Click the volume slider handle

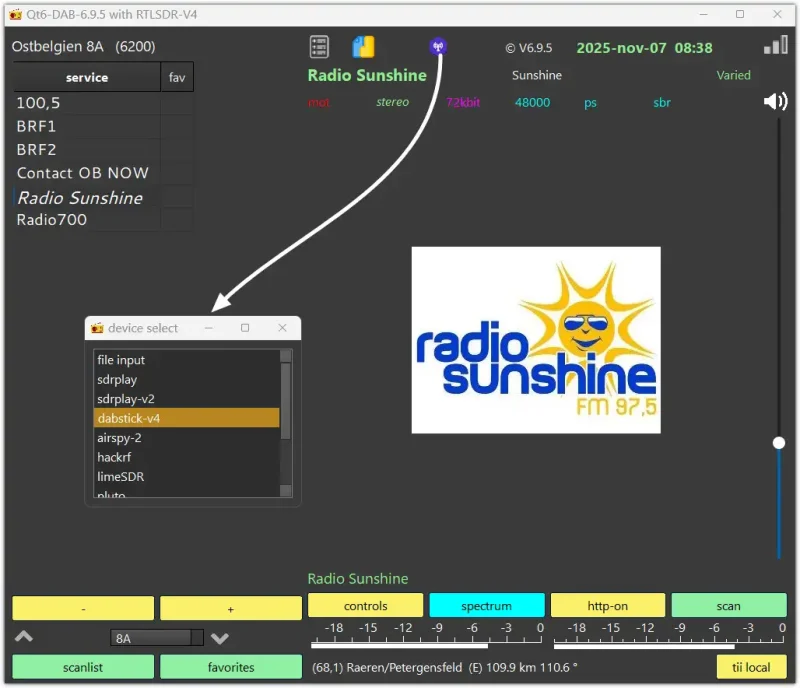779,442
